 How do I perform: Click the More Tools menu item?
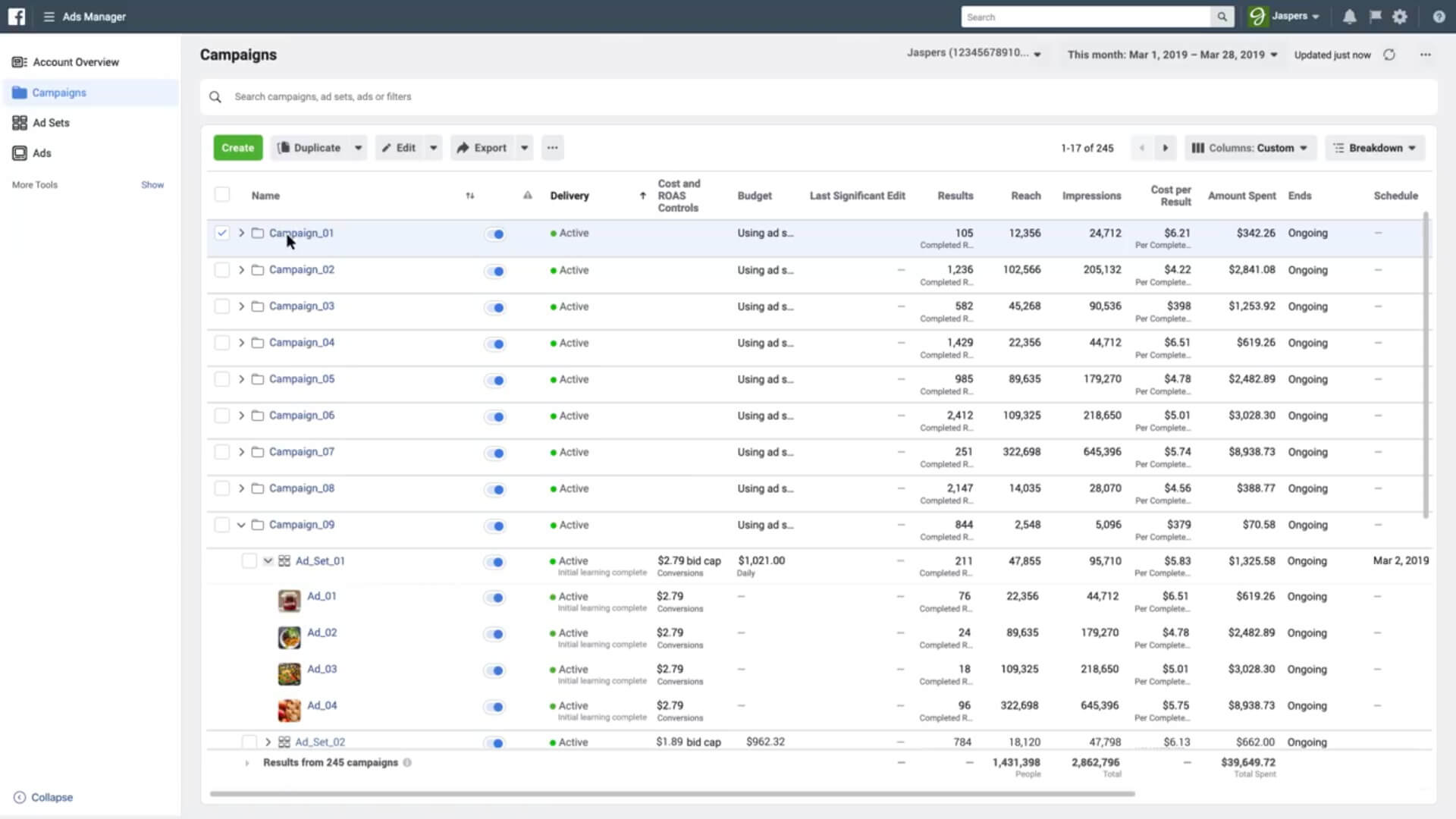[35, 184]
